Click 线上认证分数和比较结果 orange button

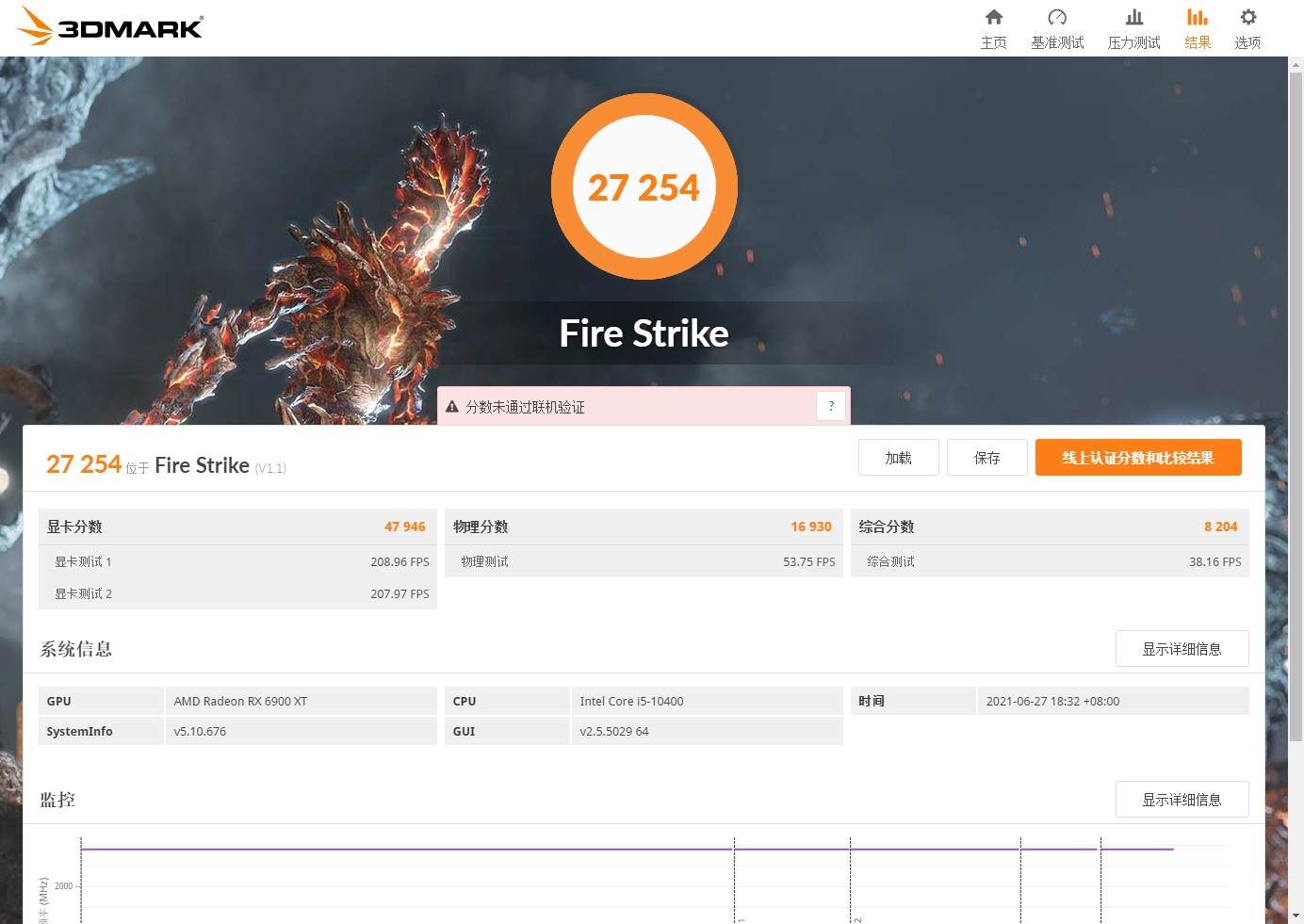click(1138, 458)
